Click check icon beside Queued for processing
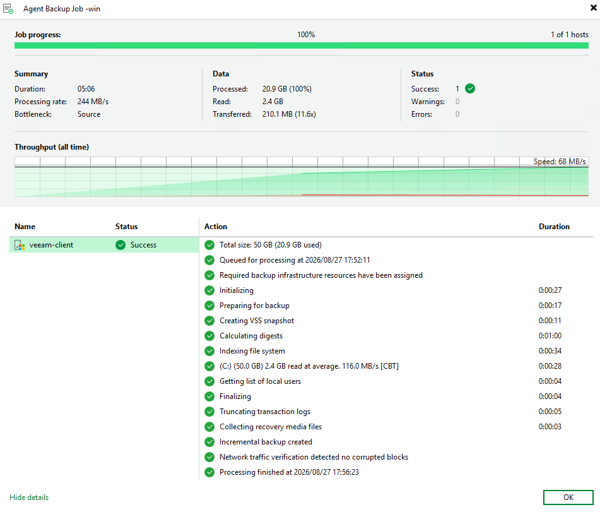The width and height of the screenshot is (600, 512). 209,260
